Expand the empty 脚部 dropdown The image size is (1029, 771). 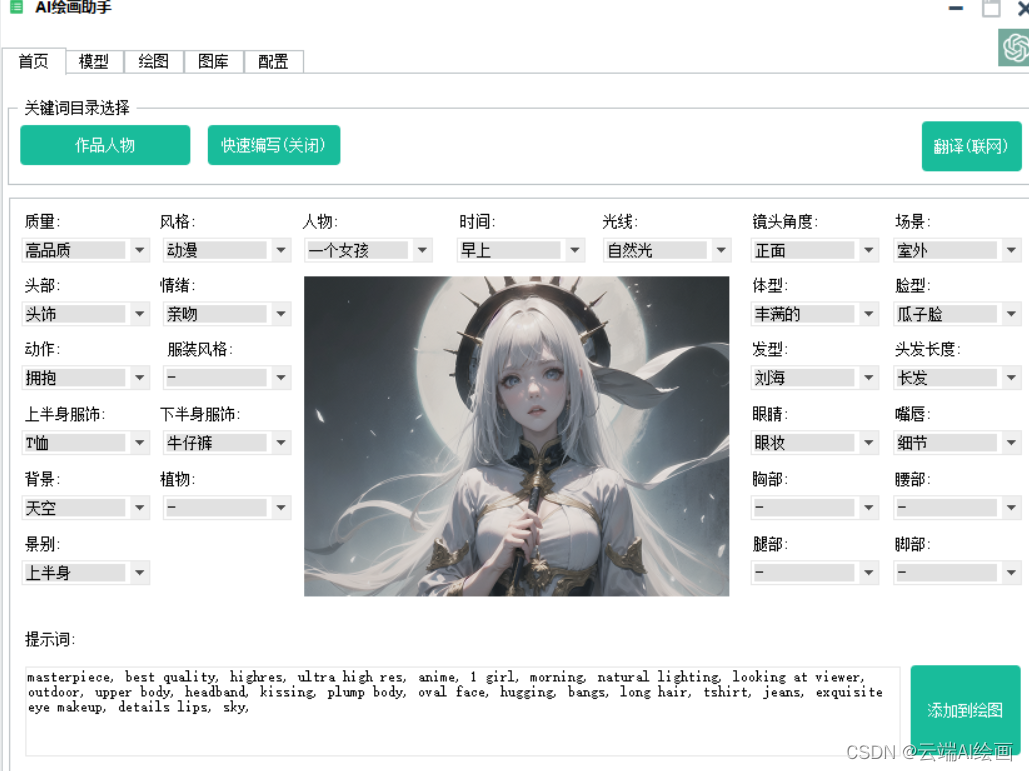click(957, 573)
